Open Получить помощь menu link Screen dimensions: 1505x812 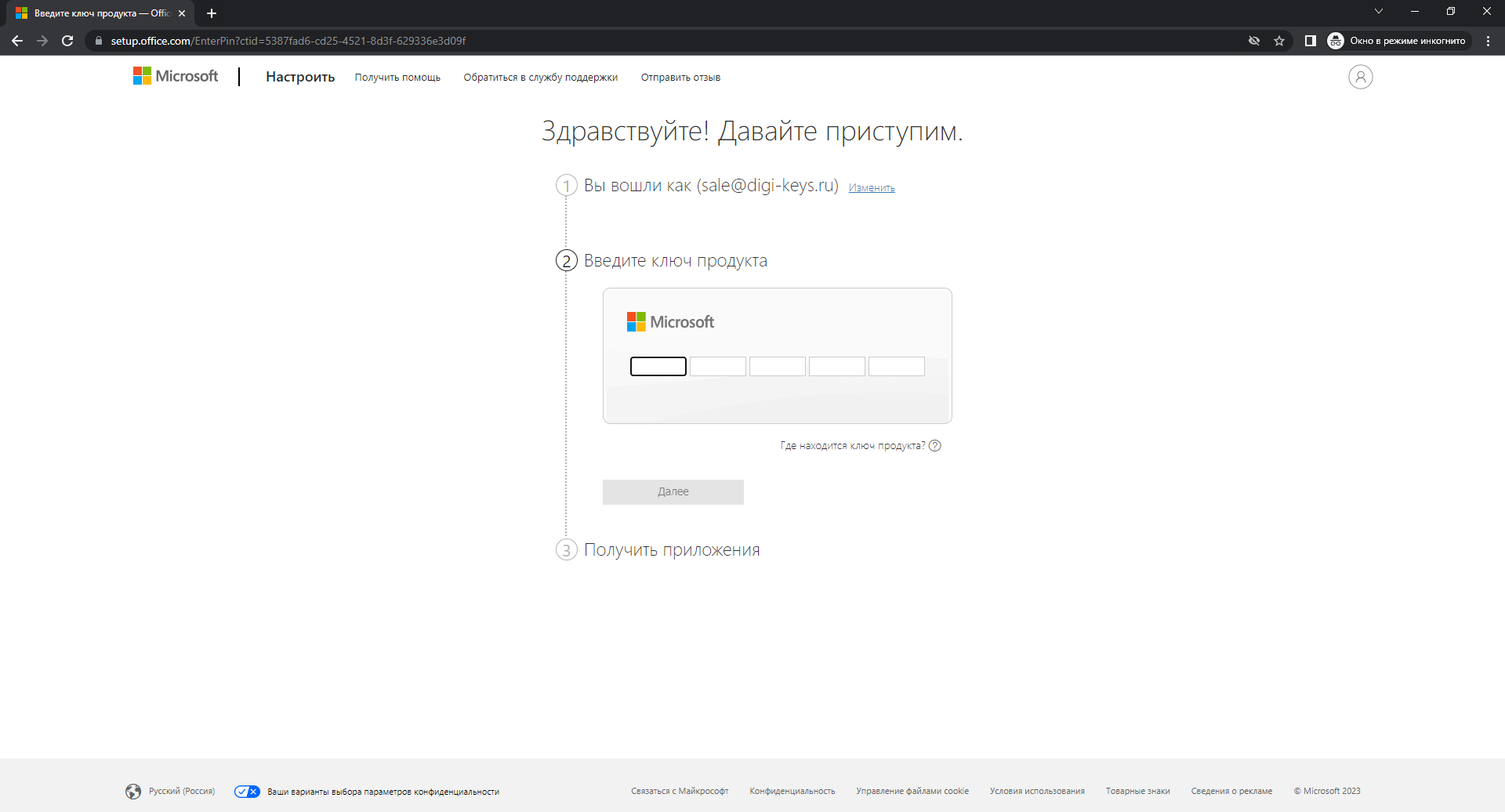397,78
